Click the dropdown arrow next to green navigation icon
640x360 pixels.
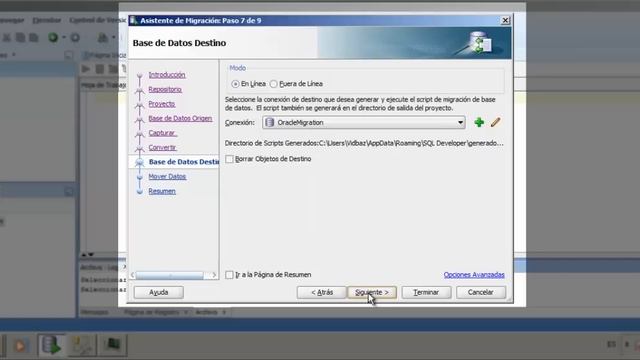[x=64, y=38]
